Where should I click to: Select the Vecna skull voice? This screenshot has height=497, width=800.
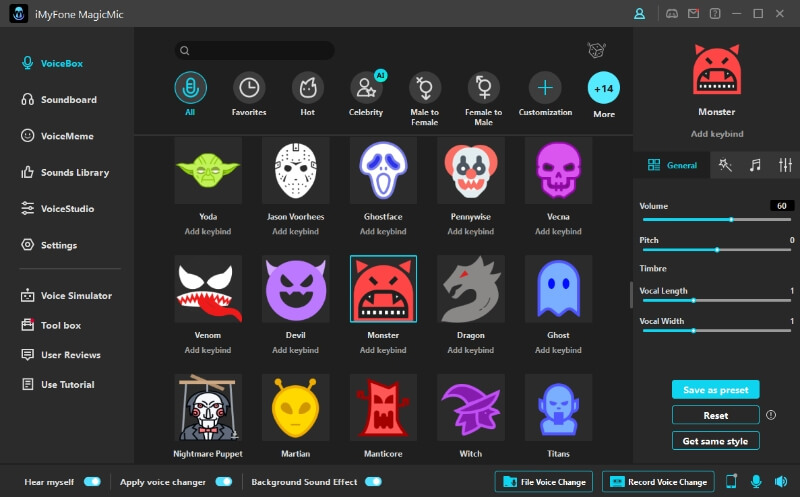tap(558, 170)
